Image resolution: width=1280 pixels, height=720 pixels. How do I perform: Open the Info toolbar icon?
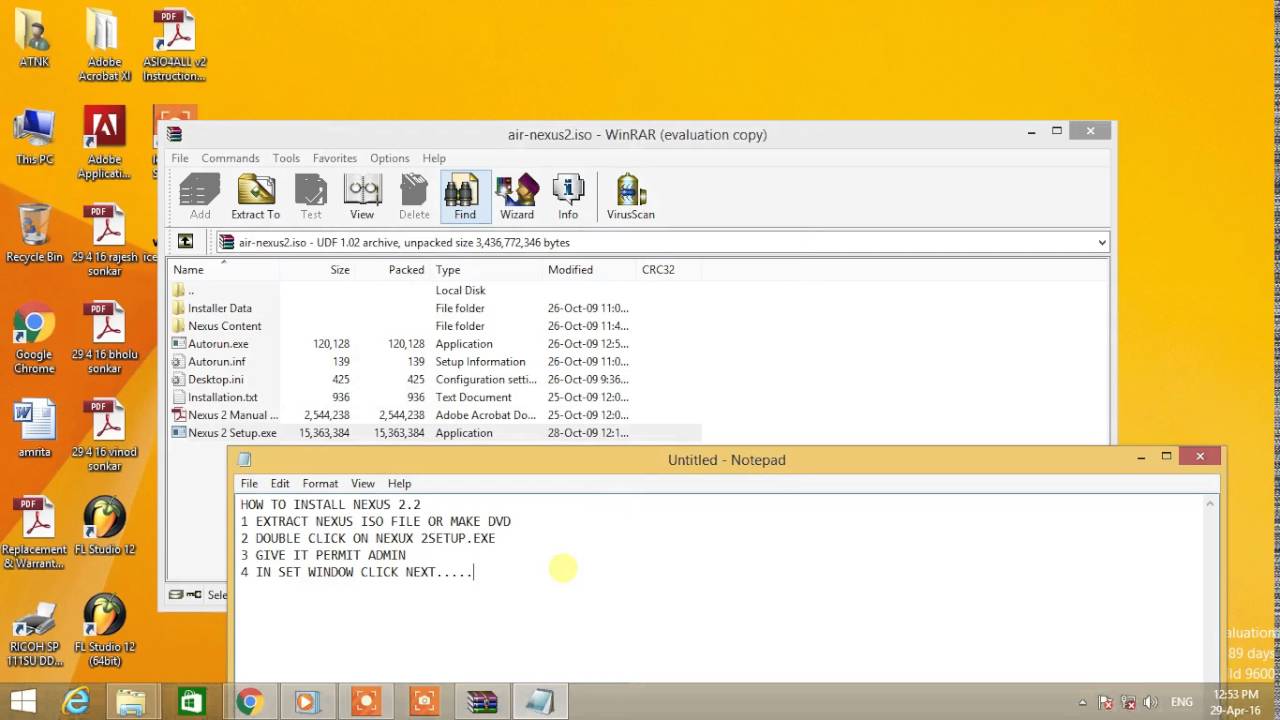568,197
